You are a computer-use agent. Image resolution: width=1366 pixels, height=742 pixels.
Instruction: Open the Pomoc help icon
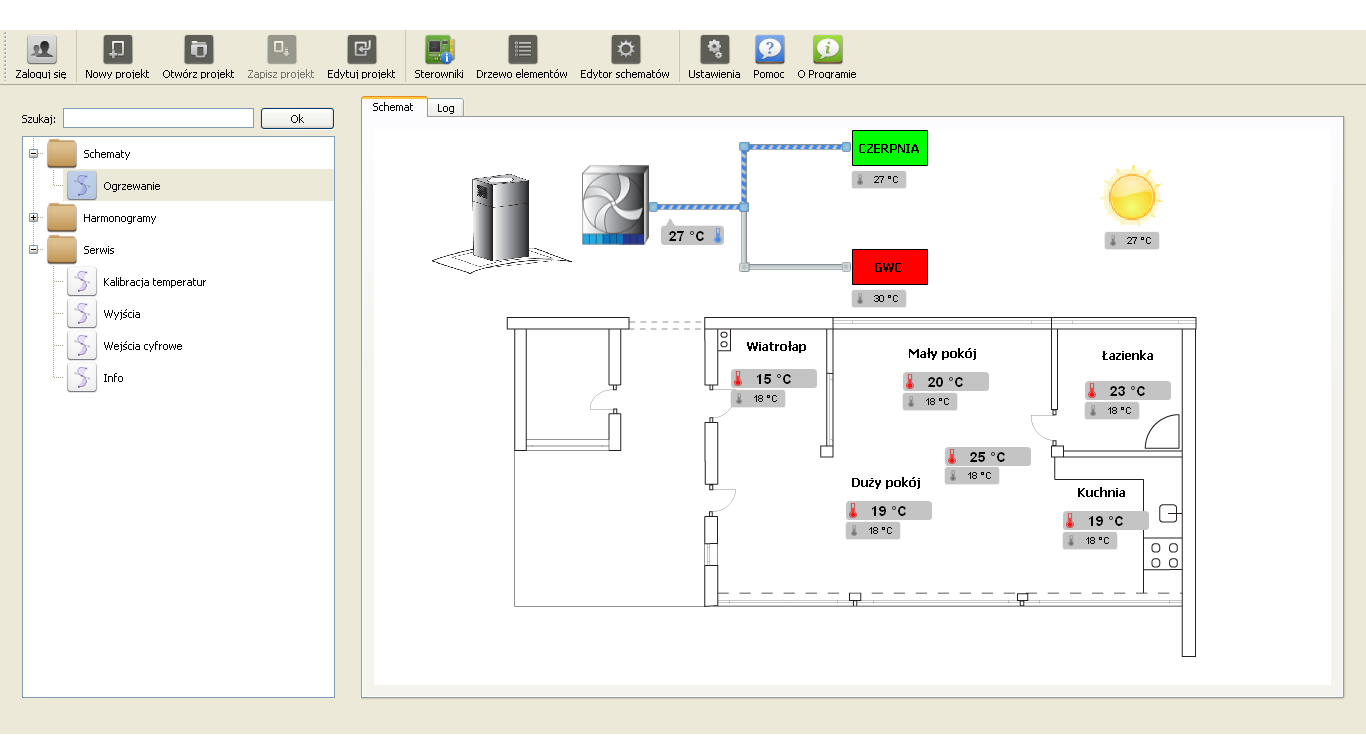click(769, 50)
